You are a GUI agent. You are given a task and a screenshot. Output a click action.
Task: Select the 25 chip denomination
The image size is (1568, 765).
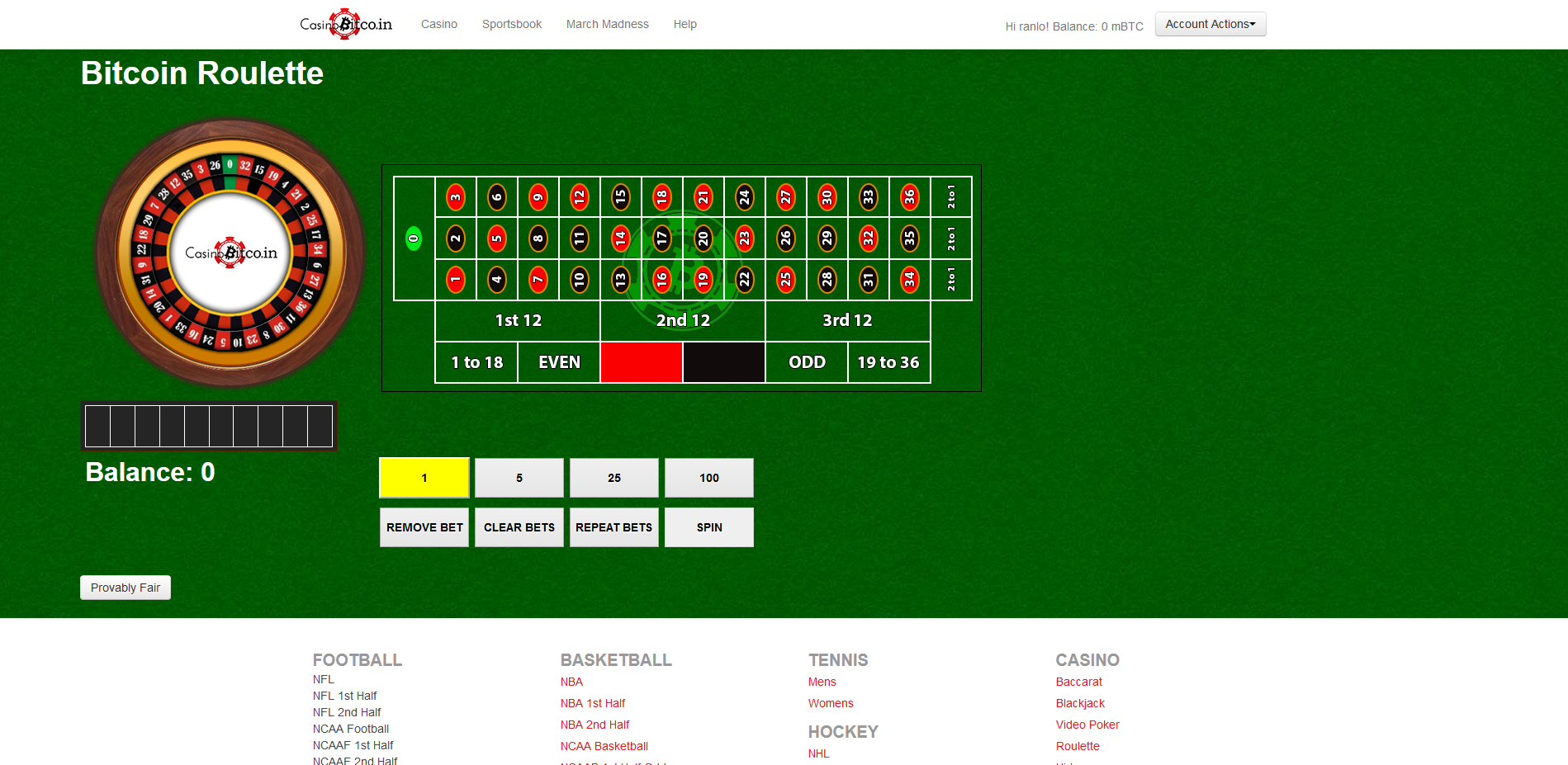[x=614, y=478]
